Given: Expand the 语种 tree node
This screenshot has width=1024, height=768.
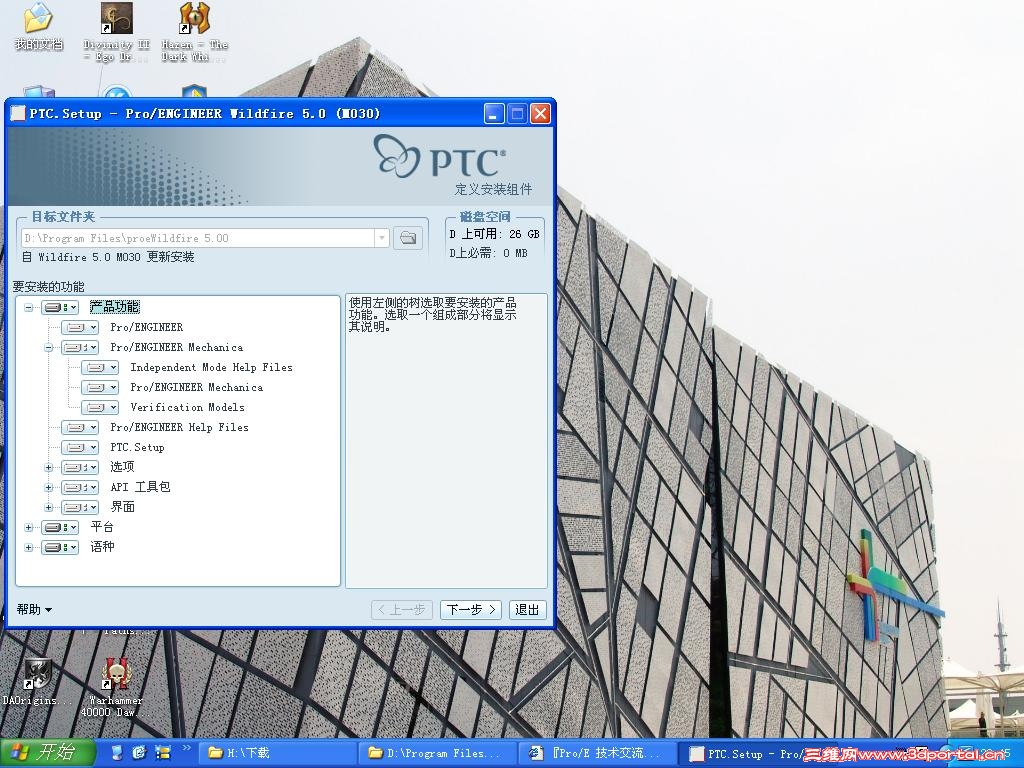Looking at the screenshot, I should pyautogui.click(x=29, y=547).
